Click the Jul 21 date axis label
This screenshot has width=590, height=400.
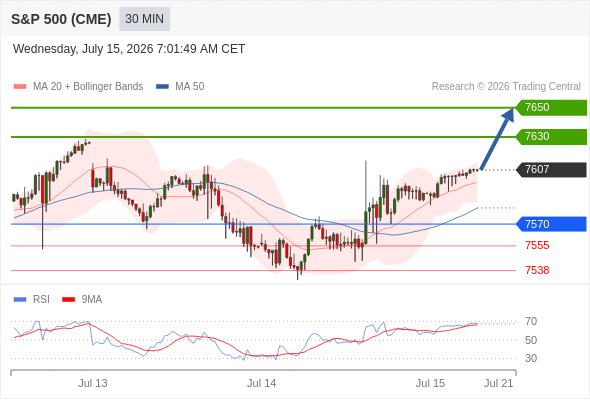pyautogui.click(x=498, y=383)
